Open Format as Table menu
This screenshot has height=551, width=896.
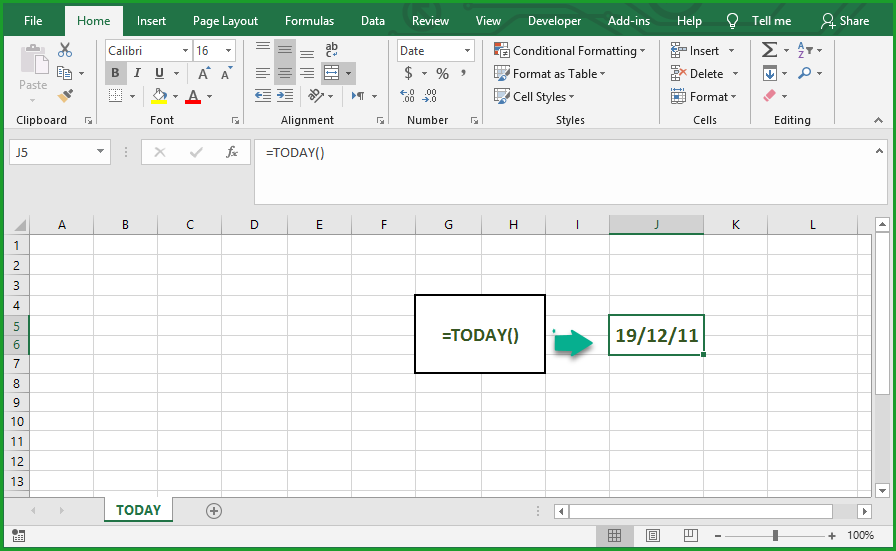(550, 74)
